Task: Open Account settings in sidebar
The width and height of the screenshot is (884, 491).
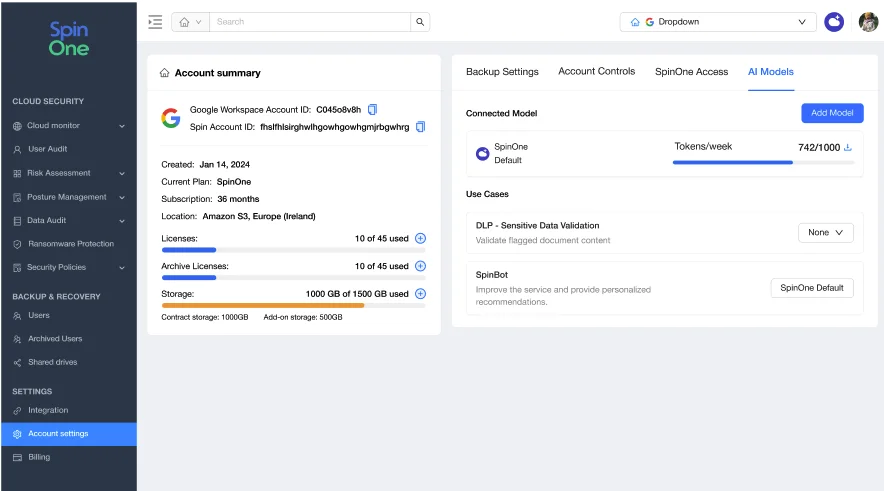Action: 69,434
